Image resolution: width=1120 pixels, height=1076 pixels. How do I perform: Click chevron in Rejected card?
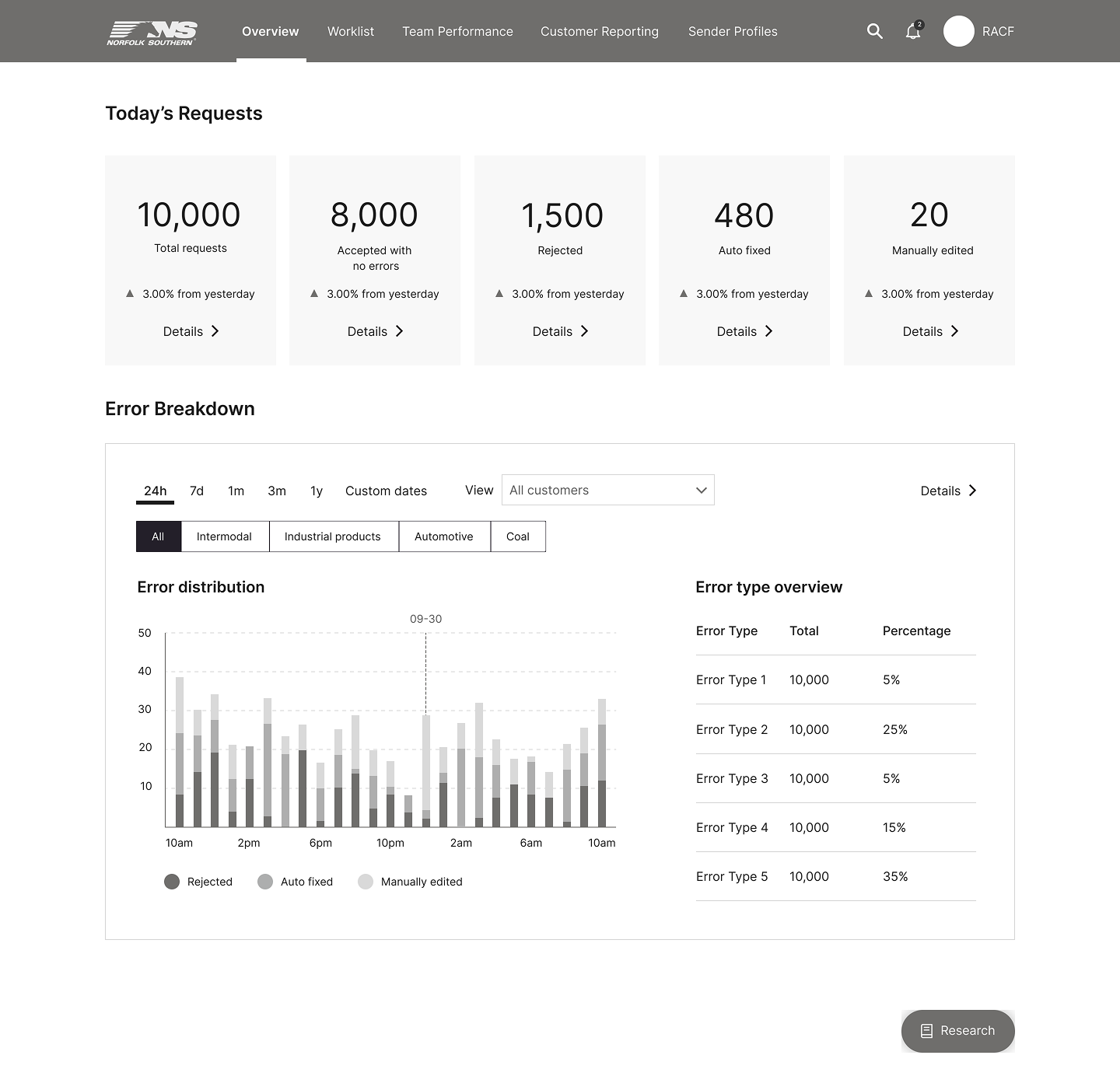[x=585, y=331]
